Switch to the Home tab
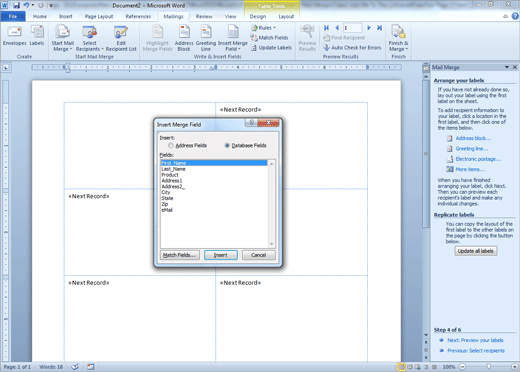Screen dimensions: 520x372 40,16
